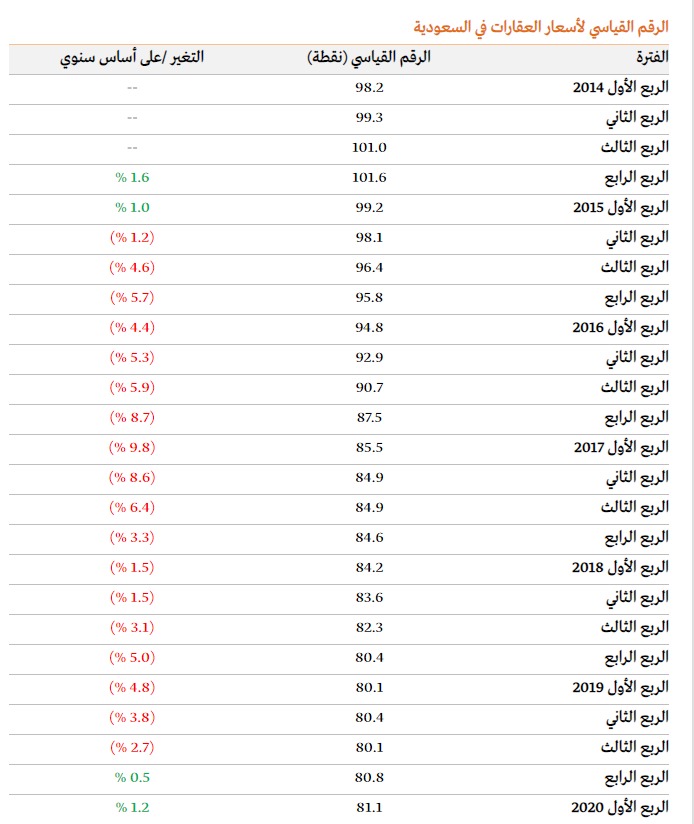
Task: Click the index value 87.5
Action: tap(369, 417)
